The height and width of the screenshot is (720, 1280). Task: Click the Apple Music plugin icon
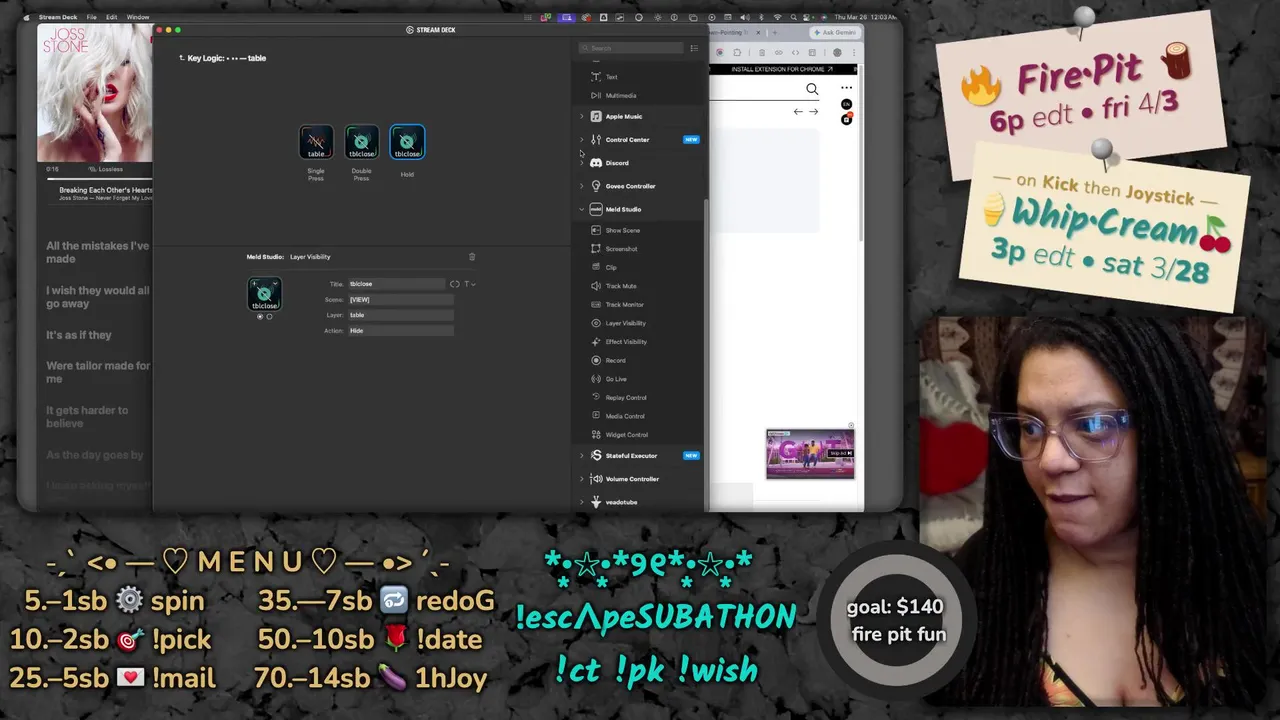(596, 117)
